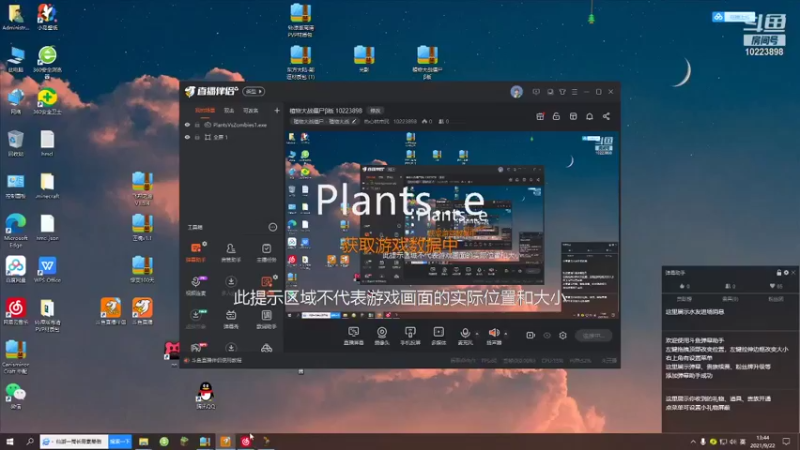Mute the speaker in the stream toolbar
Viewport: 800px width, 450px height.
pos(493,335)
